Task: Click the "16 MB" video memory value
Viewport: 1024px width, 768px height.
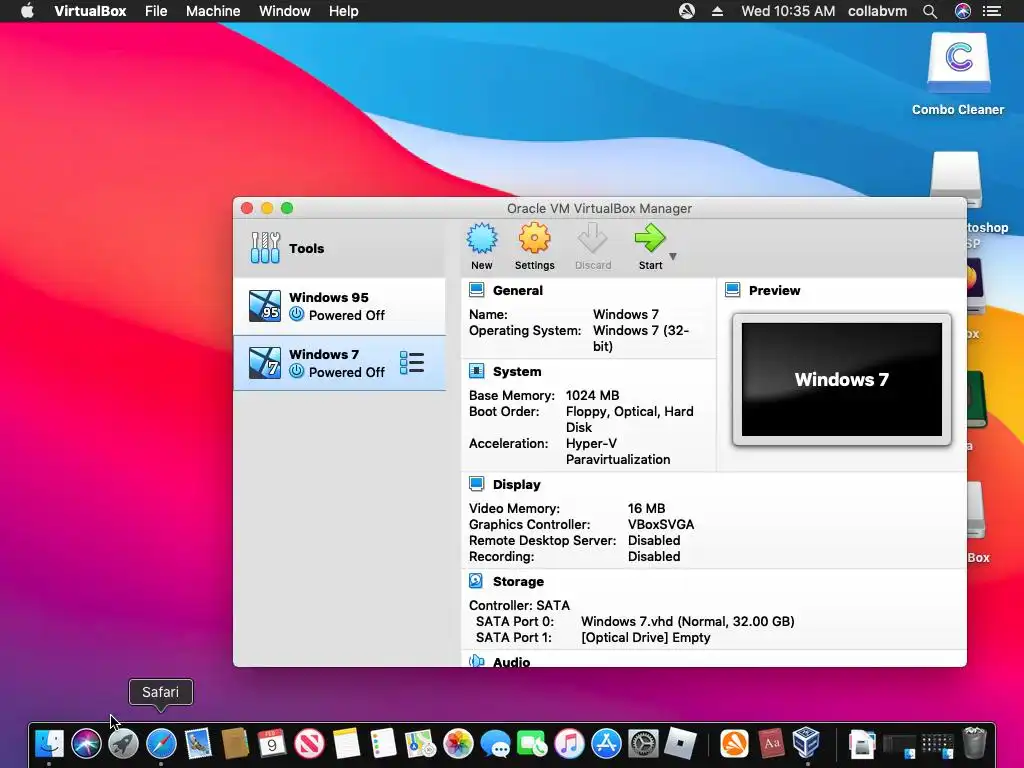Action: tap(647, 509)
